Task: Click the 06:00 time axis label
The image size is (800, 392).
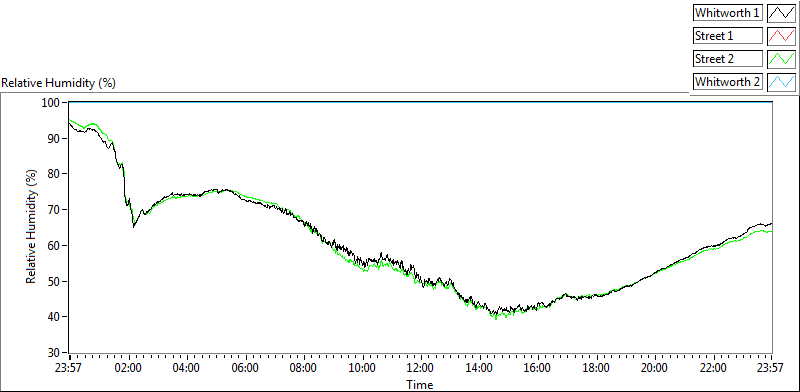Action: pyautogui.click(x=245, y=368)
